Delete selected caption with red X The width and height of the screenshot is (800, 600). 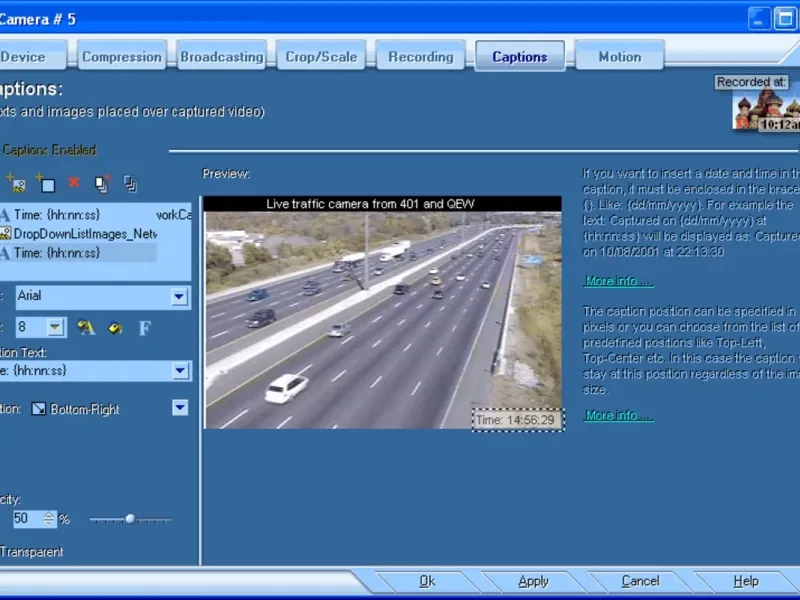pos(74,183)
